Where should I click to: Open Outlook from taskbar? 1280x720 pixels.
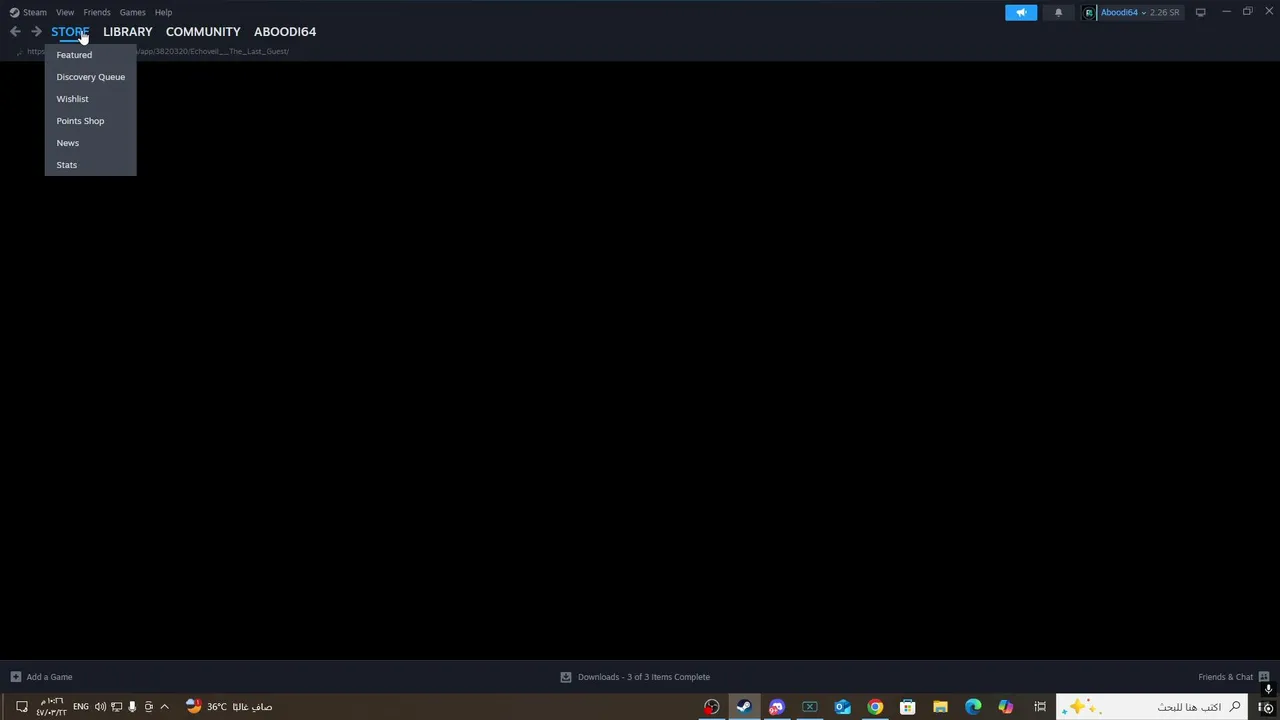842,707
